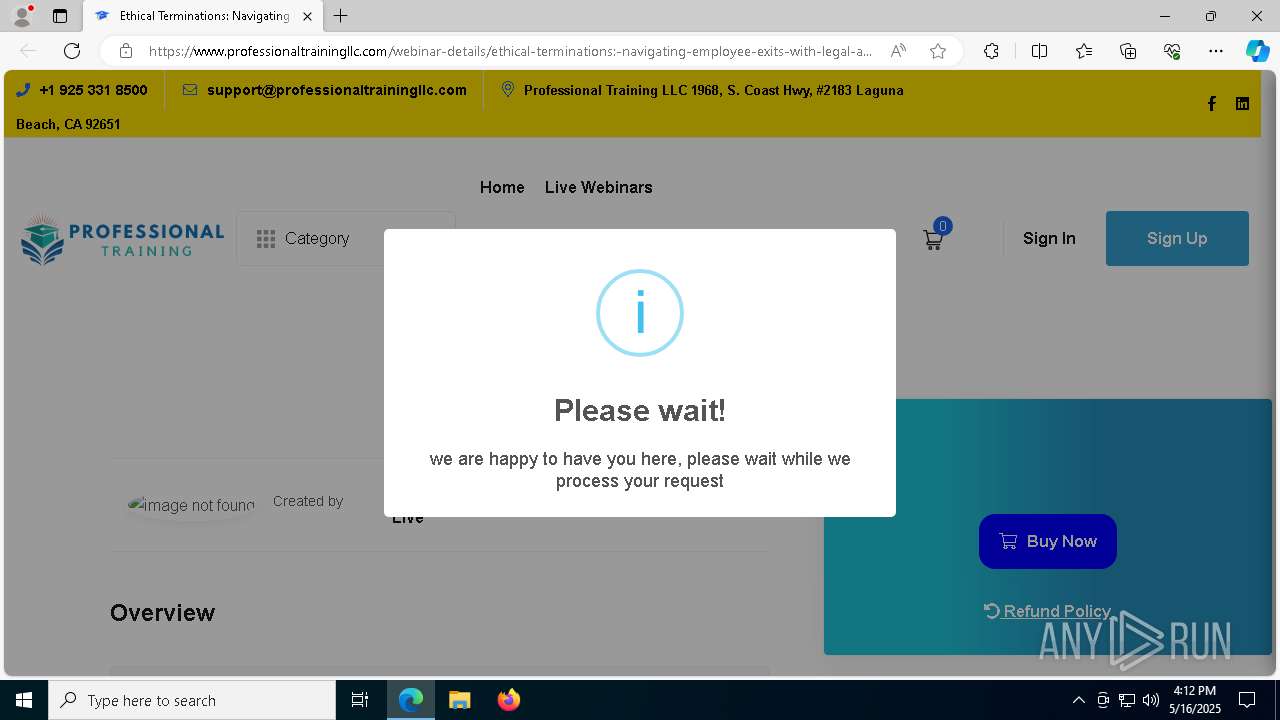Open Task View on the taskbar
This screenshot has height=720, width=1280.
(x=360, y=700)
